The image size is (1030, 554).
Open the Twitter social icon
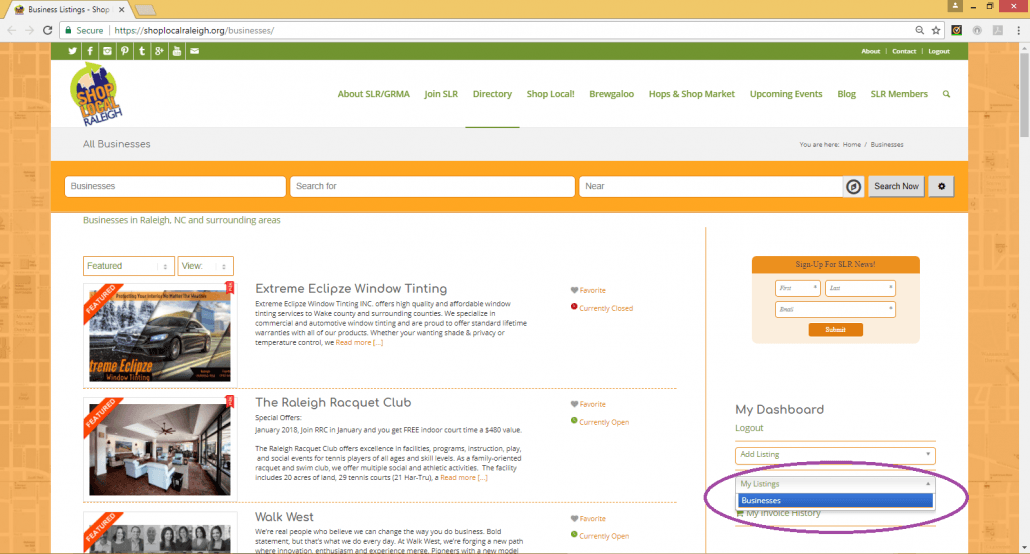click(x=73, y=51)
